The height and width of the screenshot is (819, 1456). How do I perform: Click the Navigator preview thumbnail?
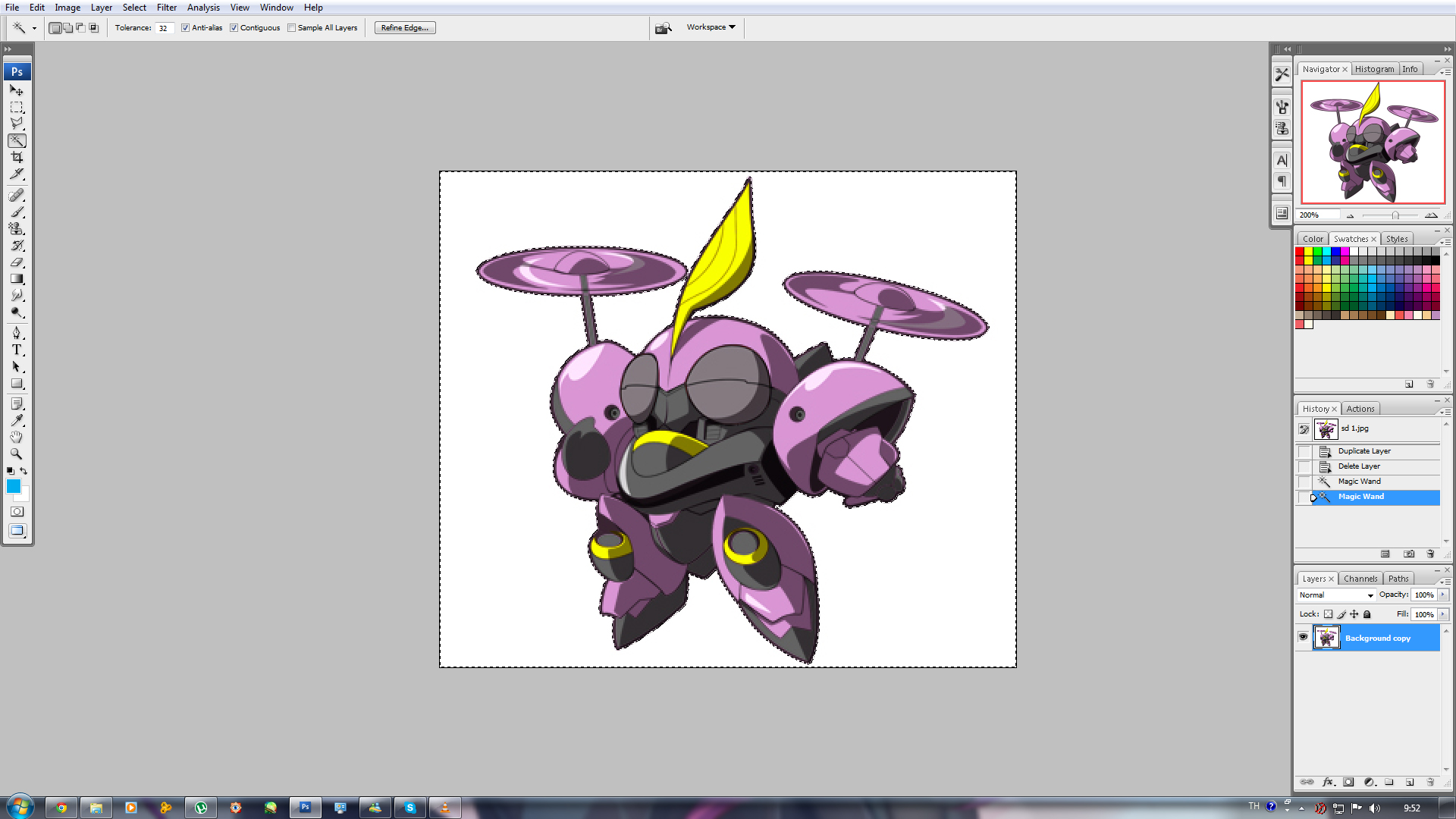tap(1373, 142)
